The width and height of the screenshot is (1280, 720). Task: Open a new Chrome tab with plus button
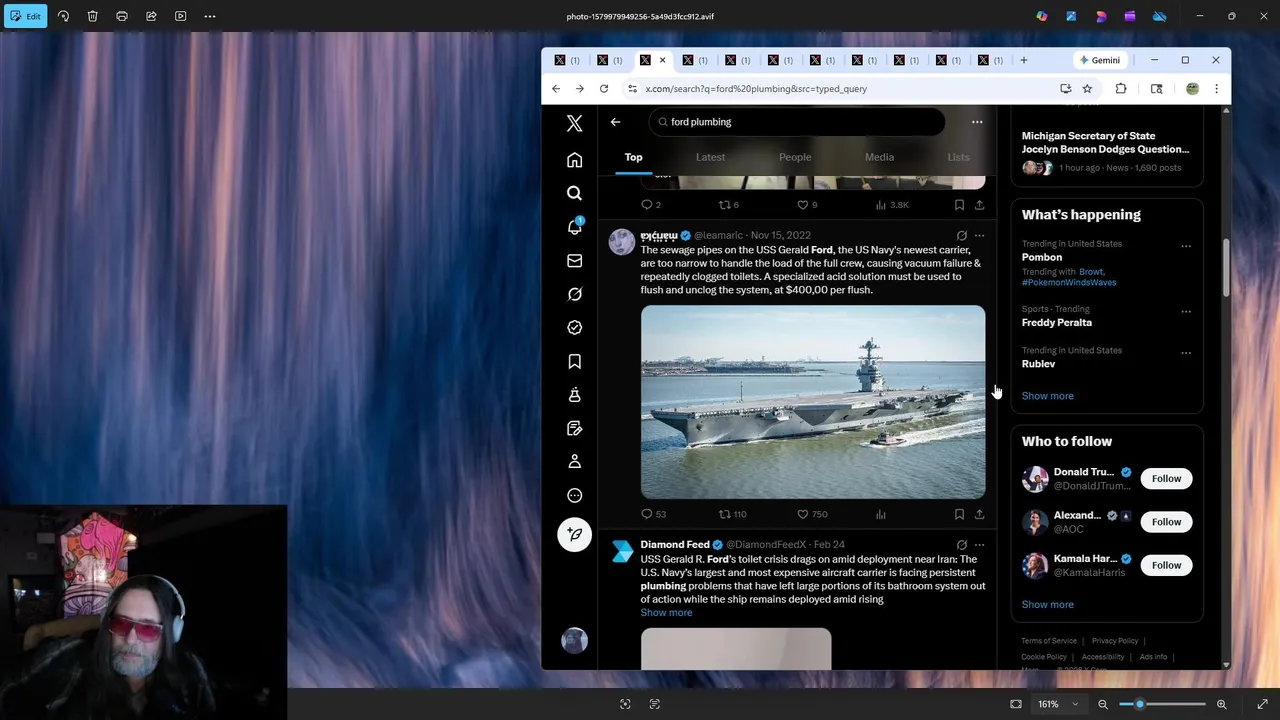click(1023, 60)
